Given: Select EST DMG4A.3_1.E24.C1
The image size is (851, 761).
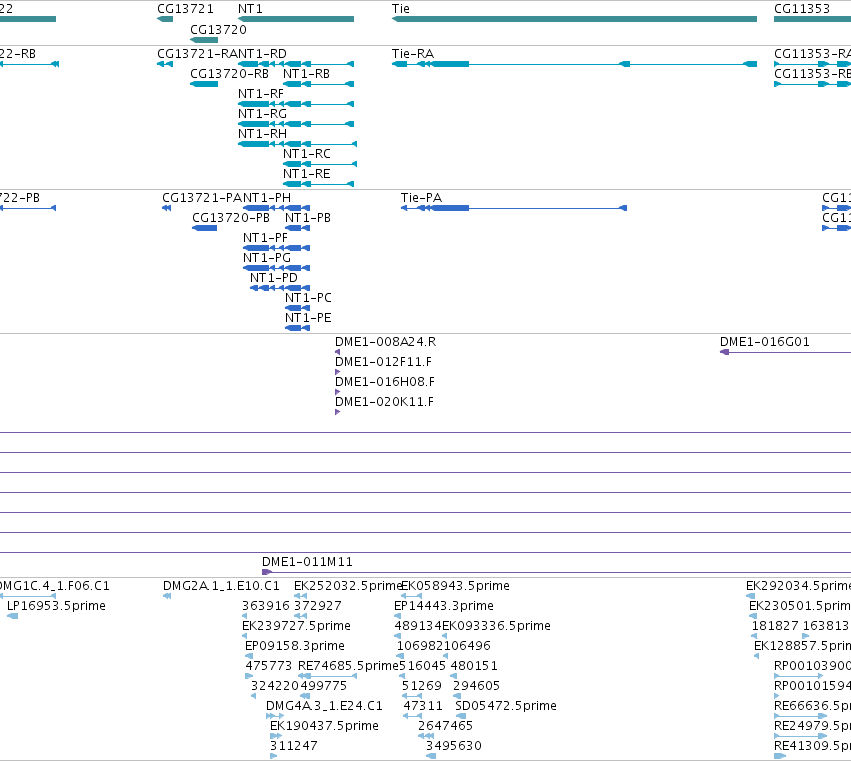Looking at the screenshot, I should 275,716.
